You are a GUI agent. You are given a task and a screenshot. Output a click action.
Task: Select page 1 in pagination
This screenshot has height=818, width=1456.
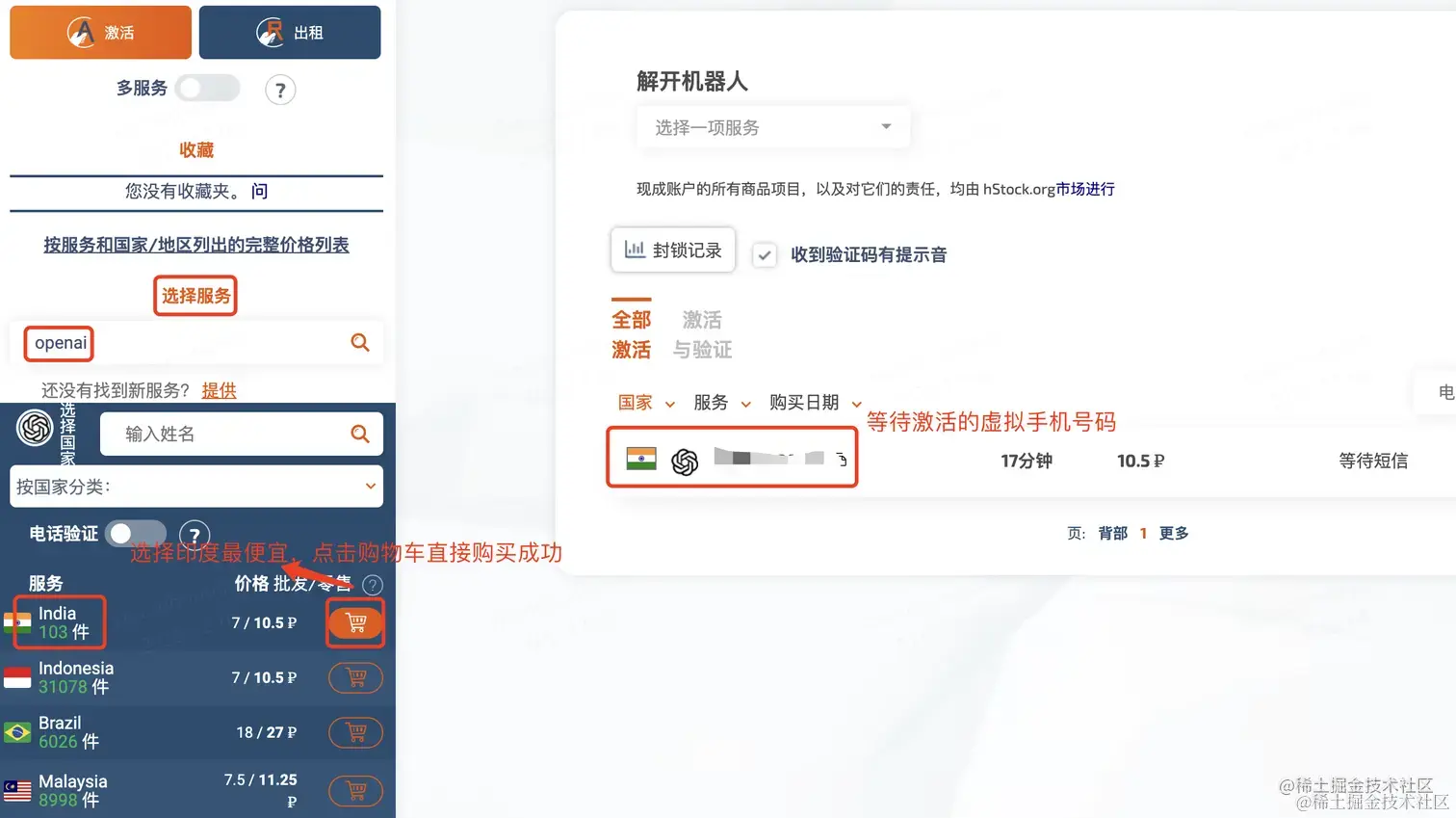point(1143,533)
